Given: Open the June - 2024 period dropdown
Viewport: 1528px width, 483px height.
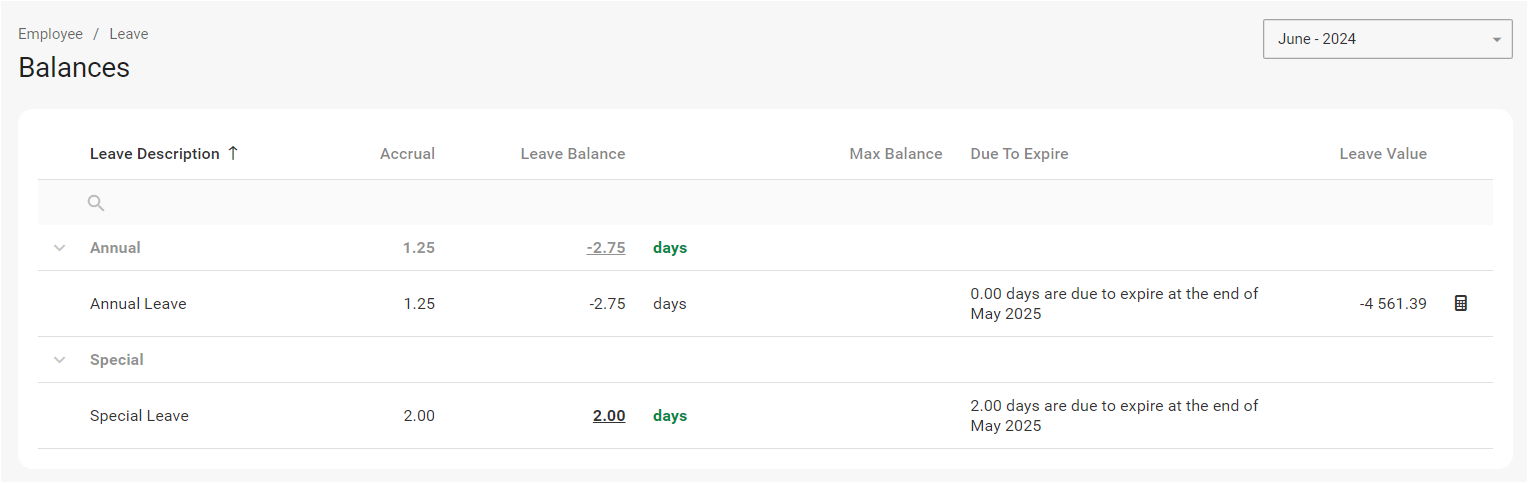Looking at the screenshot, I should (1386, 39).
